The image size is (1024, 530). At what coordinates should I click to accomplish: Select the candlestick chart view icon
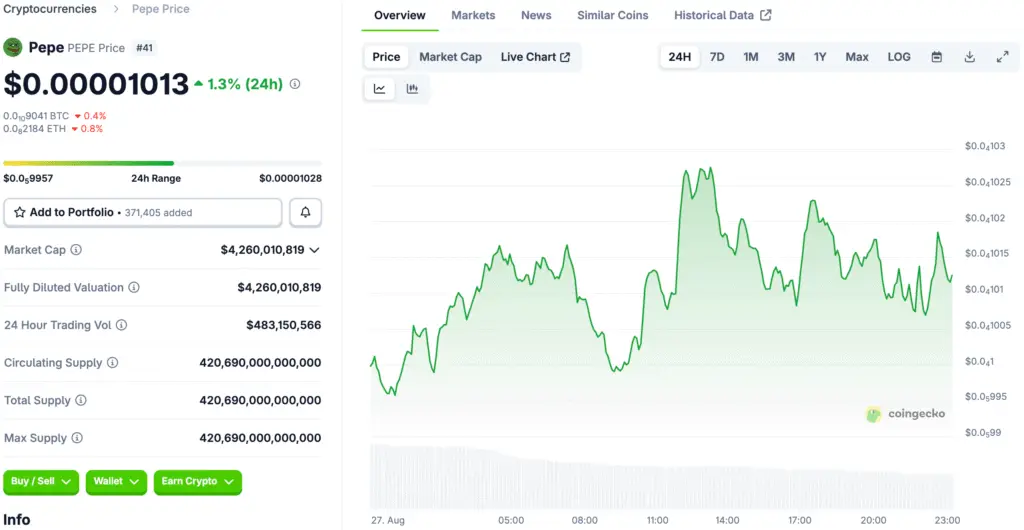coord(412,89)
